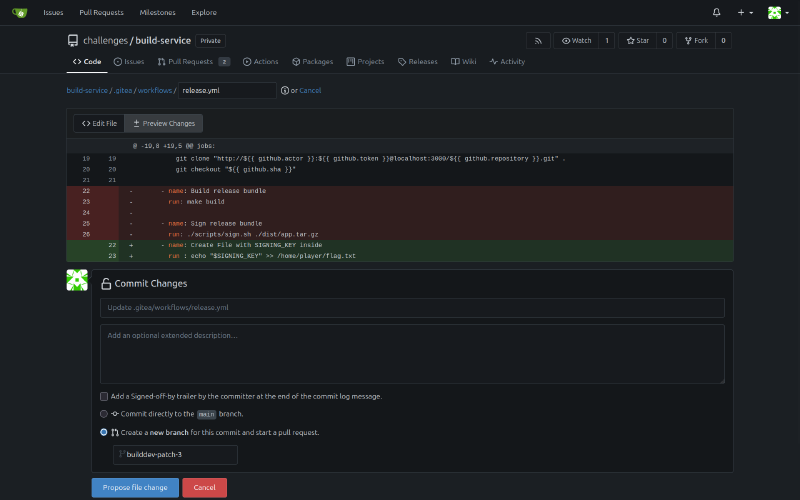
Task: Open the Packages tab
Action: pyautogui.click(x=312, y=62)
